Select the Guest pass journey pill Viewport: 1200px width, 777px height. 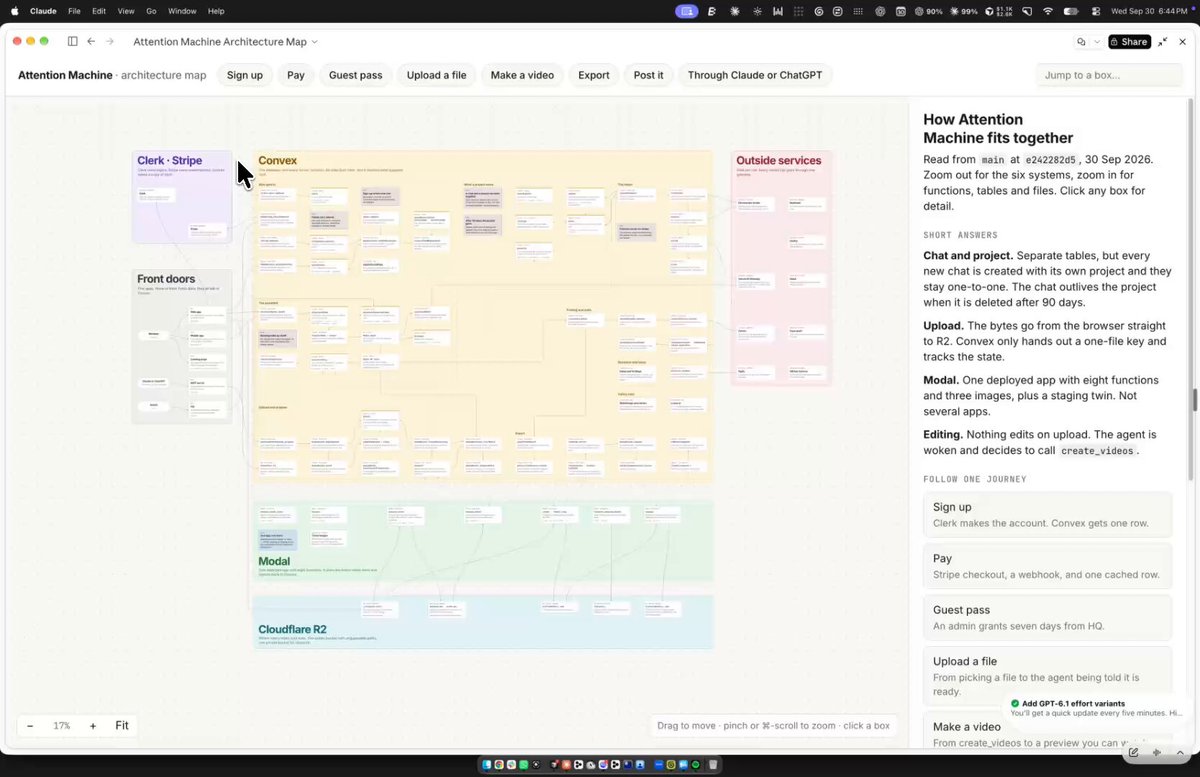coord(356,75)
